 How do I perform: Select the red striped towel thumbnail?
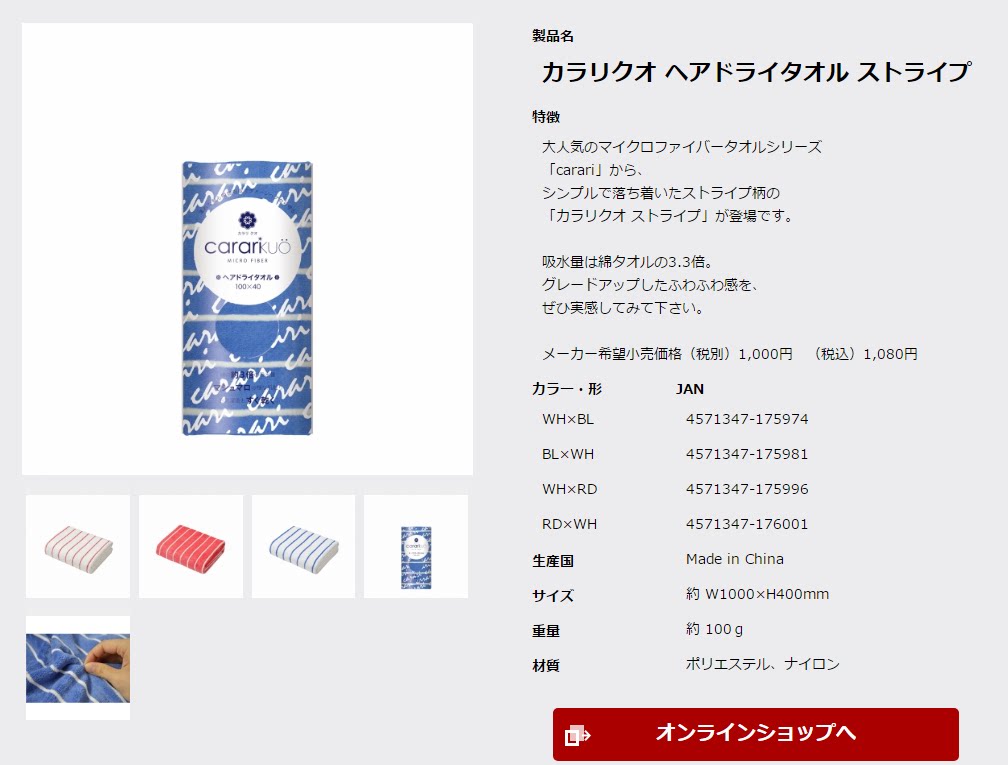pos(191,546)
